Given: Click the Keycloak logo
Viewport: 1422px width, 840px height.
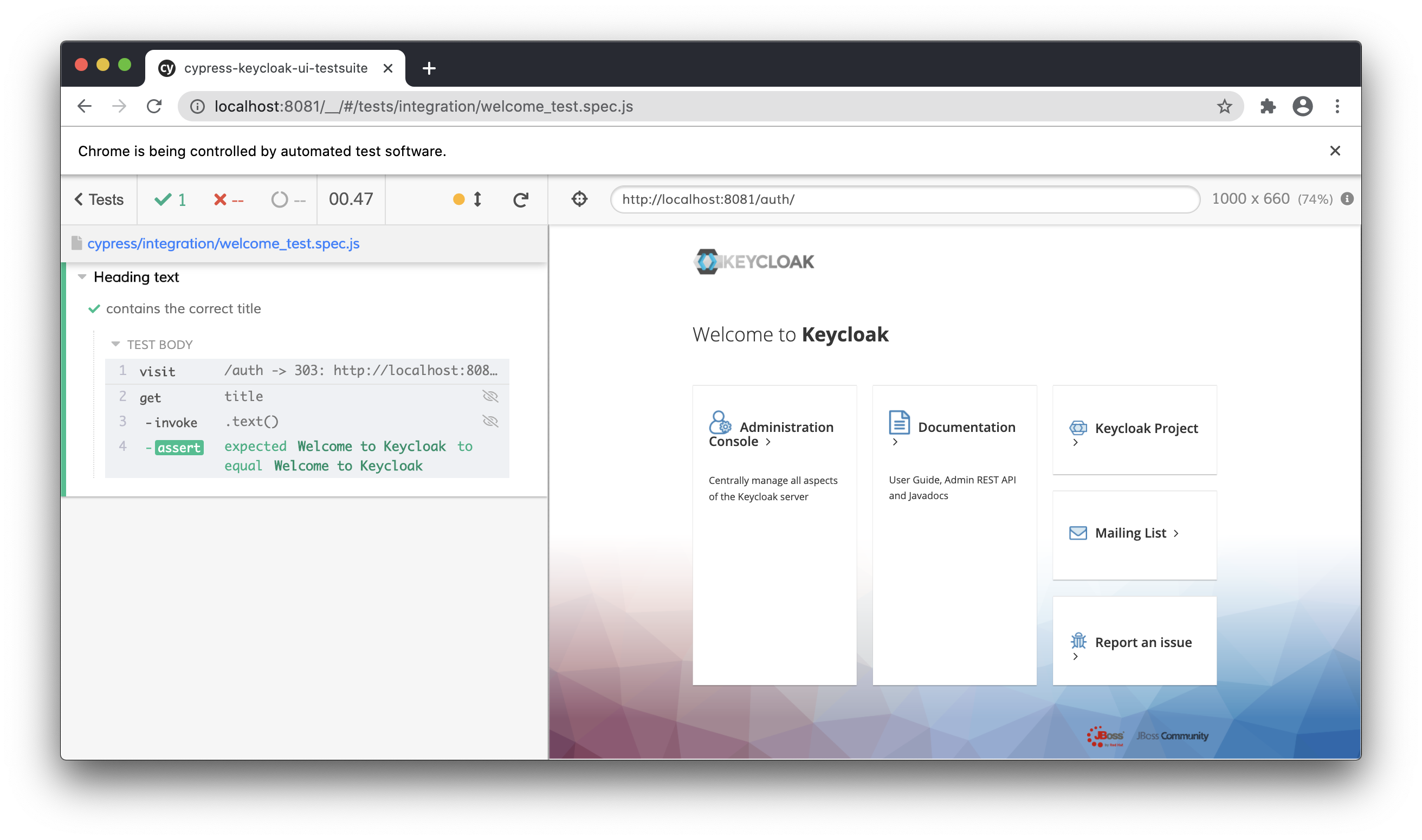Looking at the screenshot, I should point(754,262).
